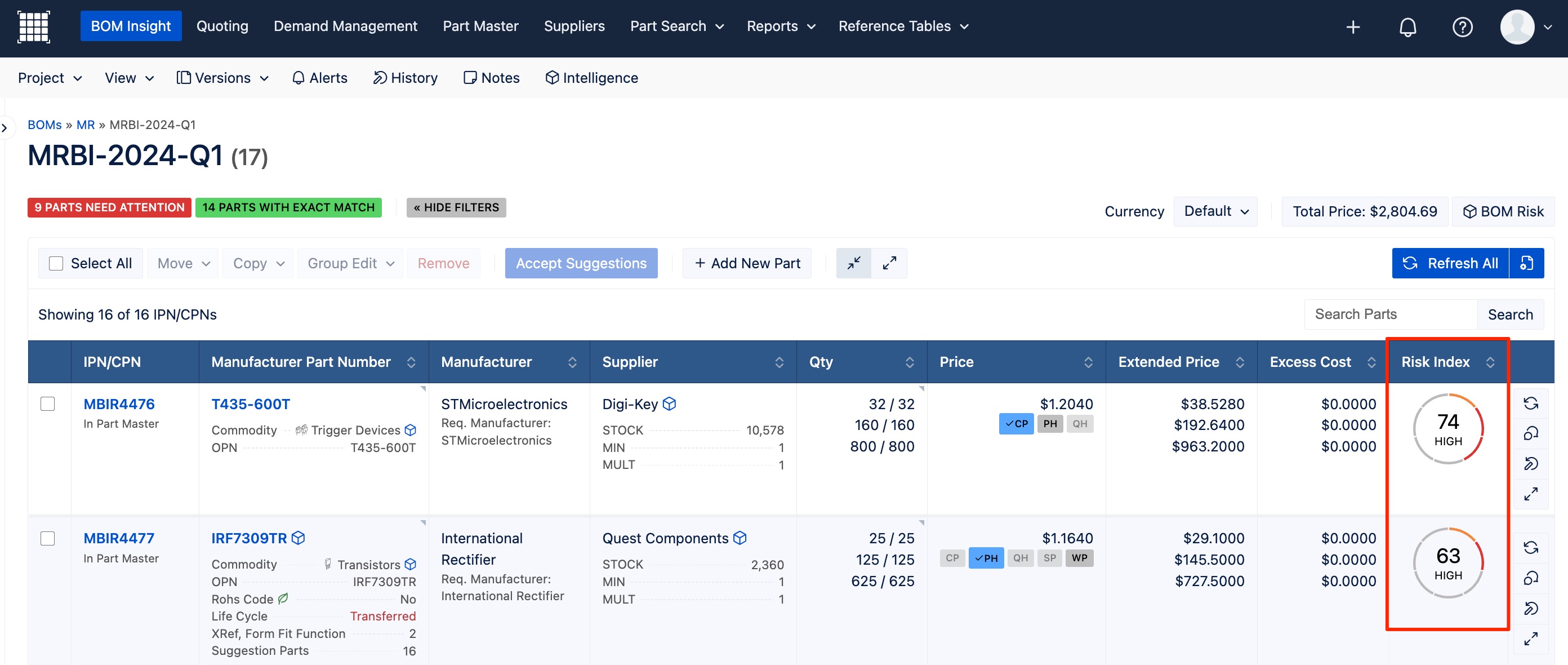The image size is (1568, 665).
Task: Open history icon for MBIR4476 row
Action: [1530, 463]
